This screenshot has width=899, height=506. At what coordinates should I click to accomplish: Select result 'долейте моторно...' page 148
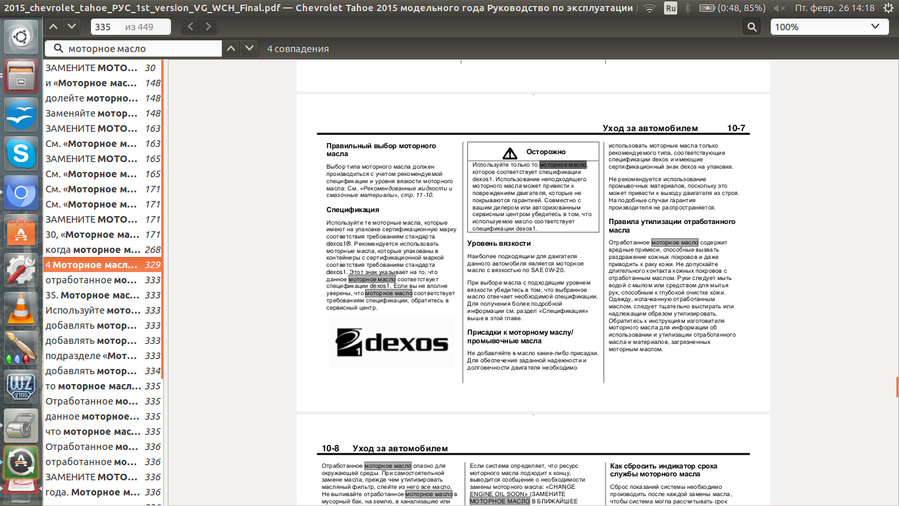(103, 98)
